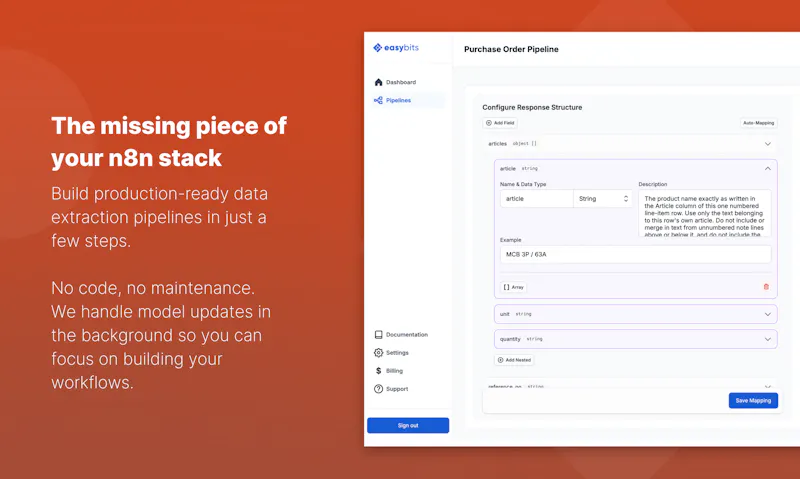Click the Name & Data Type label
800x479 pixels.
point(523,184)
